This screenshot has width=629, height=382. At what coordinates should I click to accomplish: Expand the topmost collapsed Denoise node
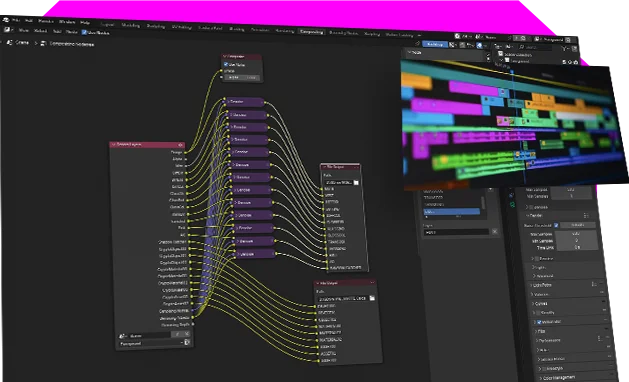[228, 102]
